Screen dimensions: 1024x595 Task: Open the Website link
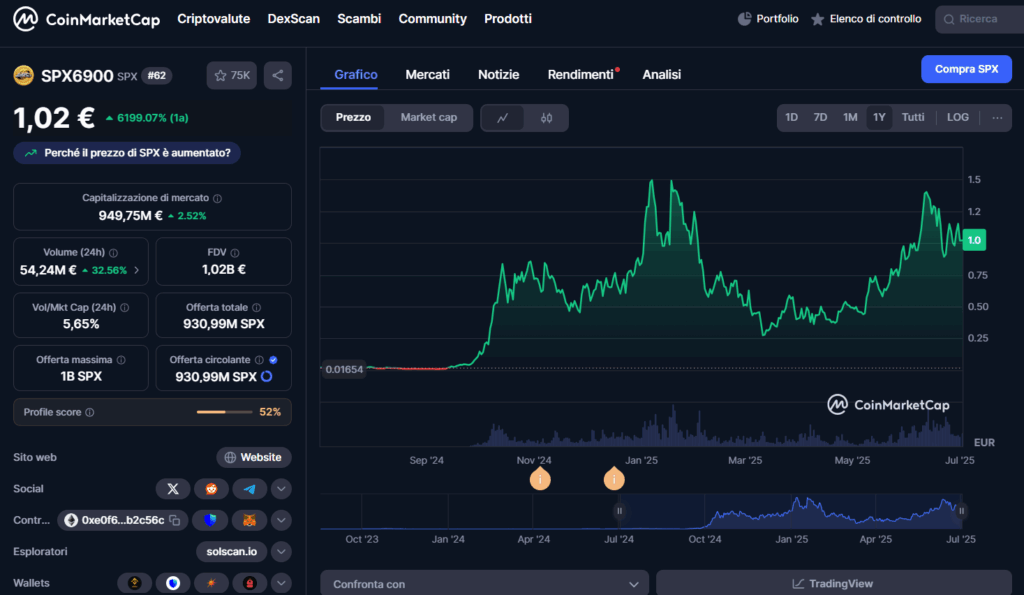tap(253, 457)
